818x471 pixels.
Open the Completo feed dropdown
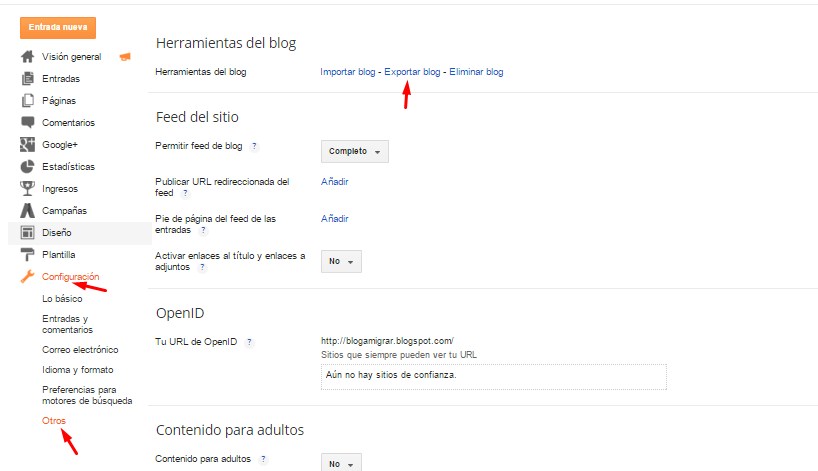355,151
